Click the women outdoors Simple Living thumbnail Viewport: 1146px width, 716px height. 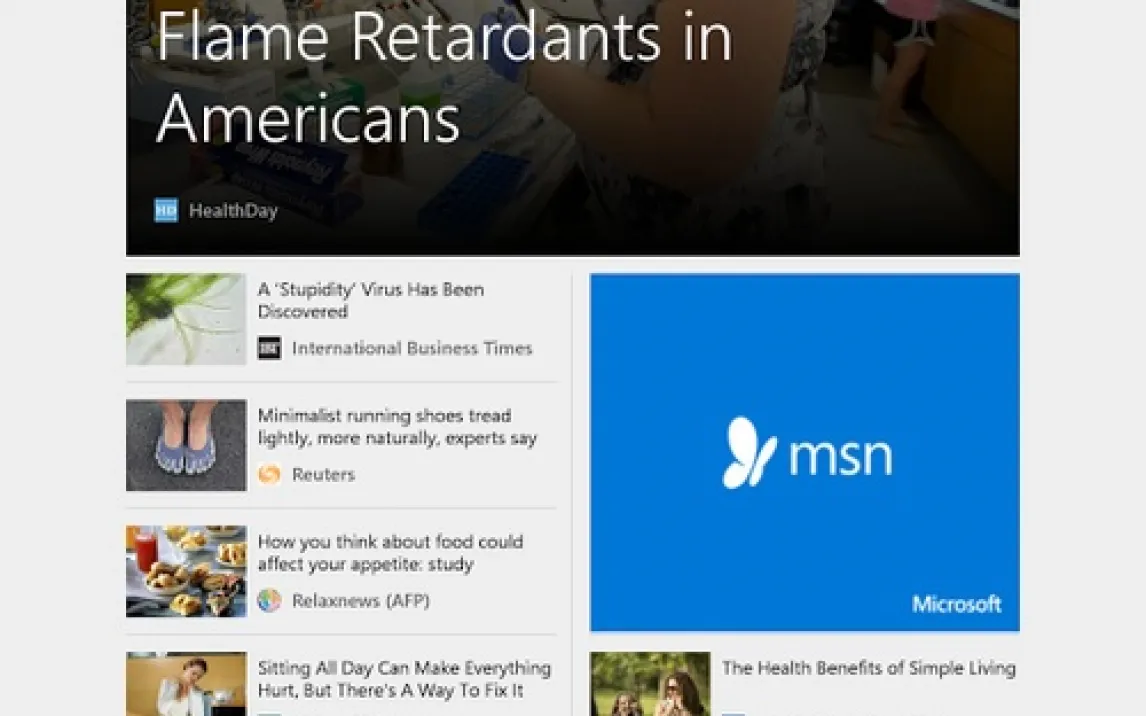[650, 684]
